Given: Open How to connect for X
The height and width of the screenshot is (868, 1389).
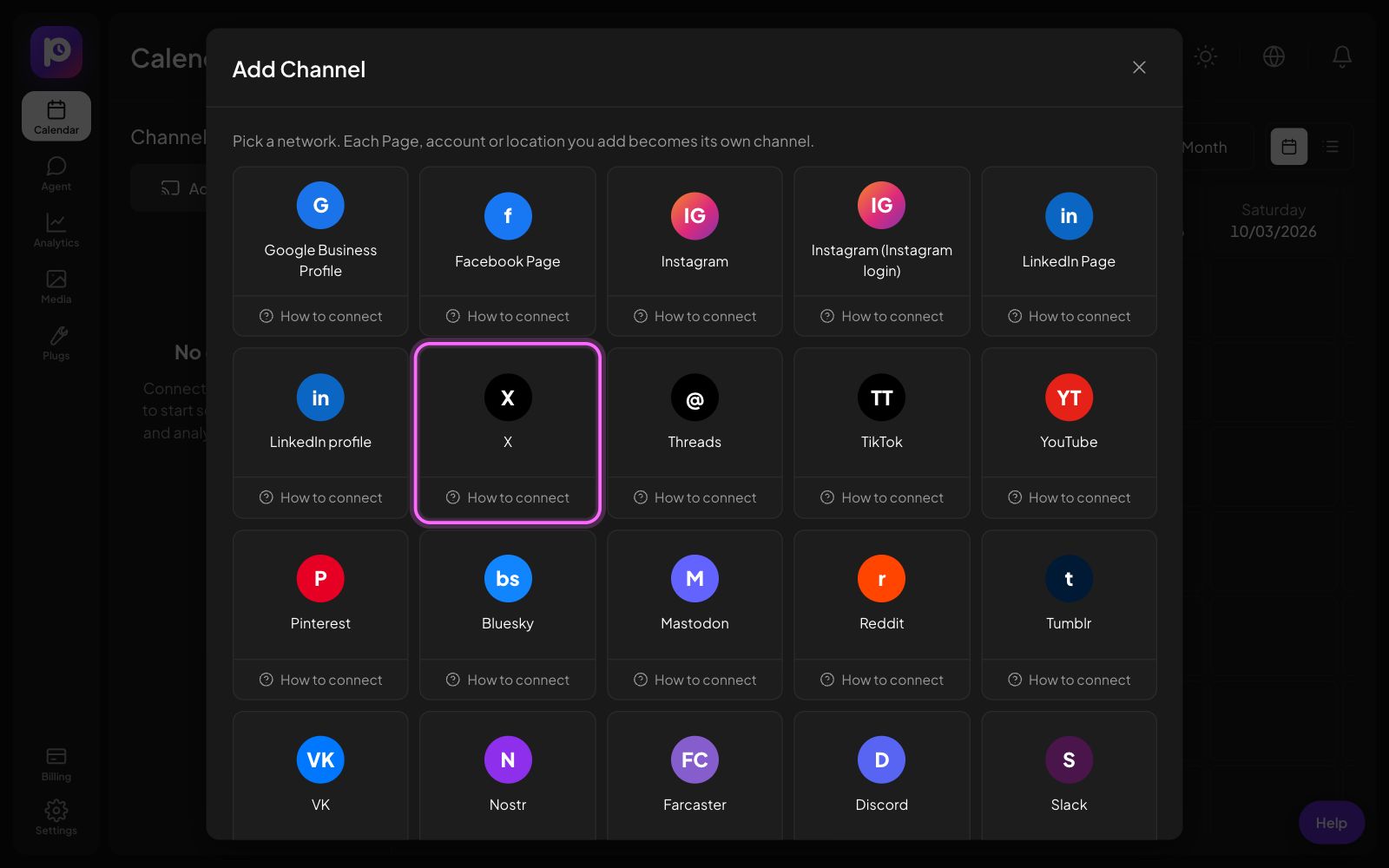Looking at the screenshot, I should 508,497.
